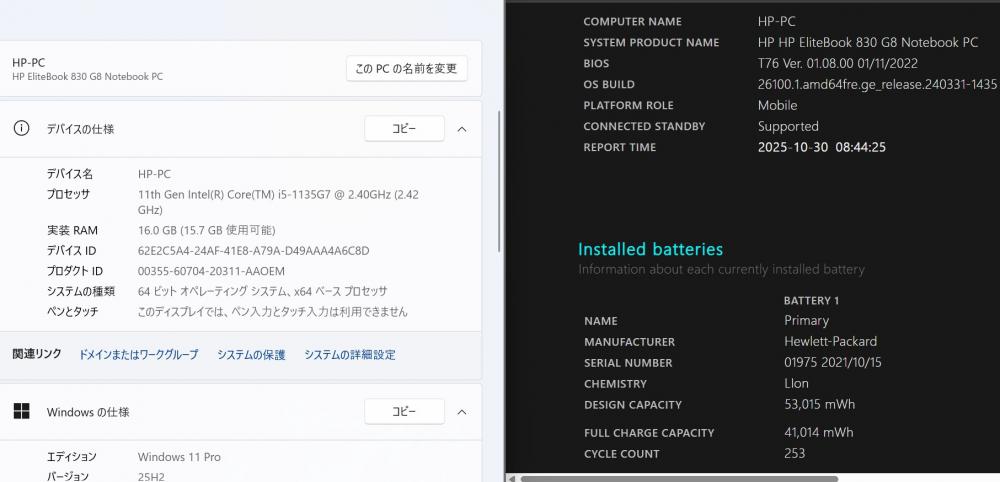The width and height of the screenshot is (1000, 482).
Task: Click the Installed batteries heading
Action: (650, 249)
